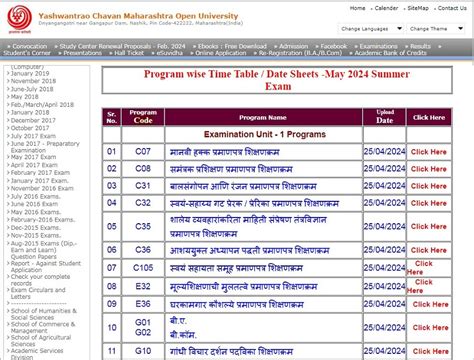Click Here for program E36 timetable
This screenshot has height=360, width=474.
coord(431,304)
